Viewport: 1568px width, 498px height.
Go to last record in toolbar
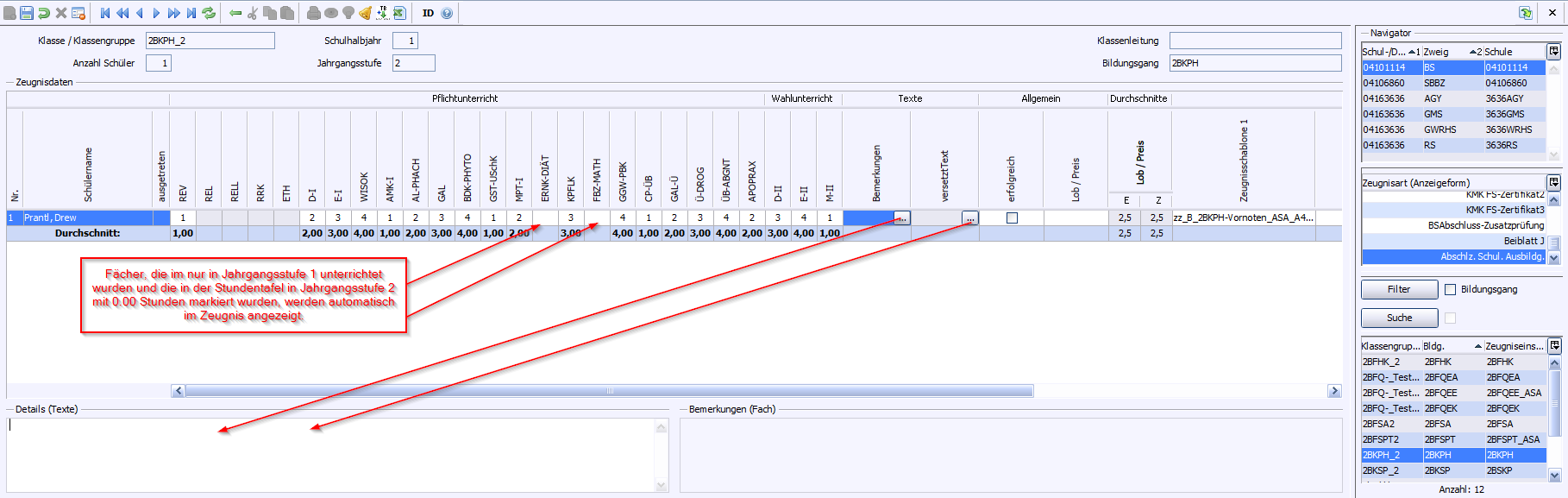(191, 13)
